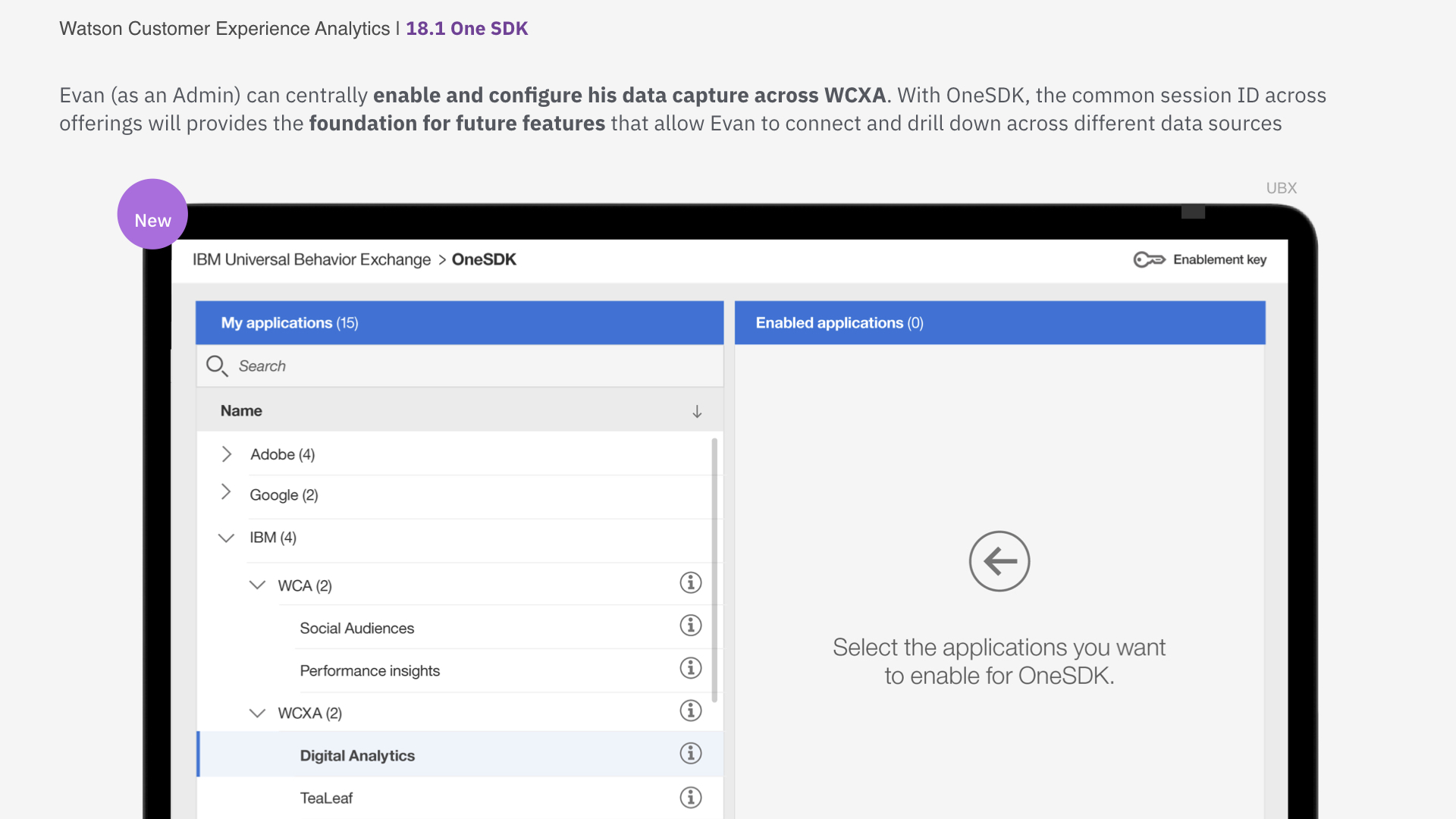The image size is (1456, 819).
Task: Show info for WCXA (2)
Action: [x=690, y=711]
